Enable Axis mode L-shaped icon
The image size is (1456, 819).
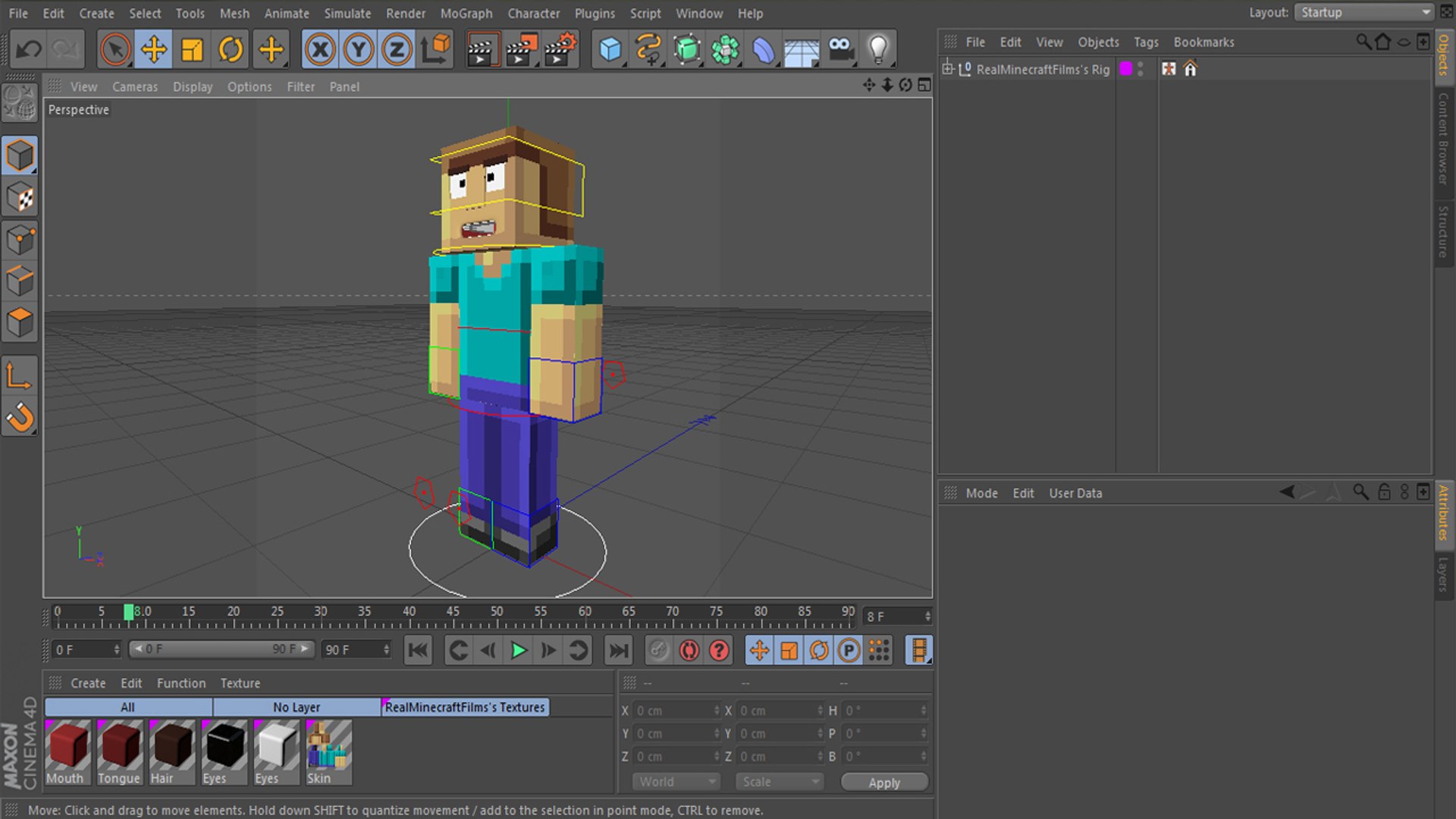pos(20,375)
